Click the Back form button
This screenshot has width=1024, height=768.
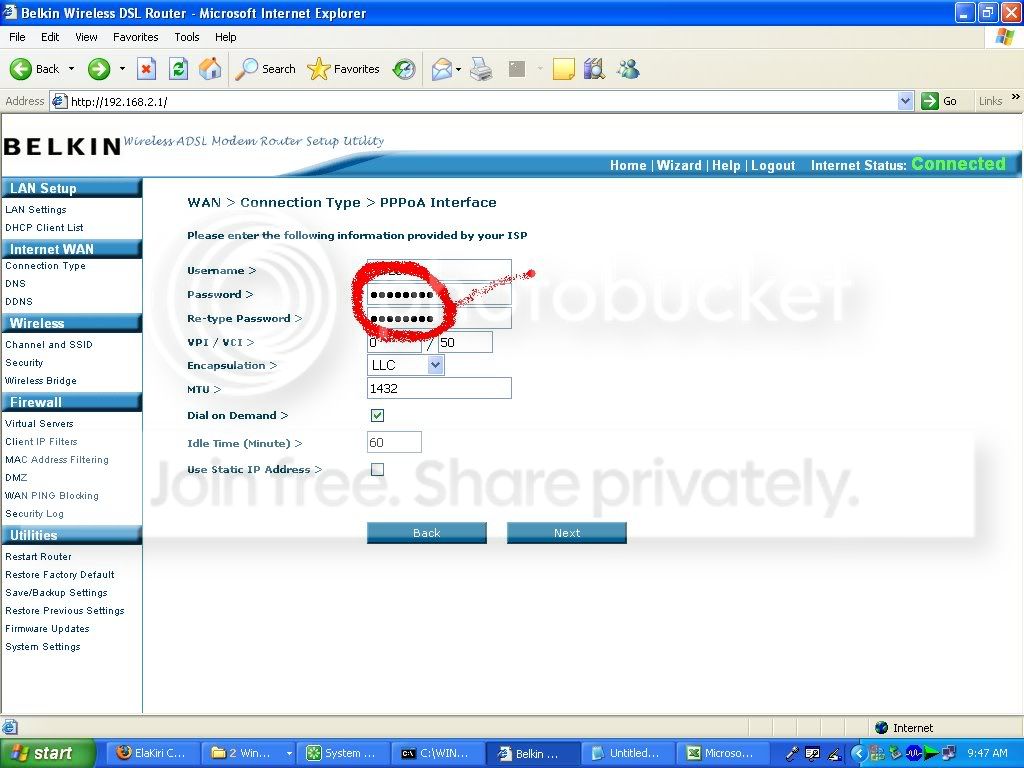pos(426,533)
